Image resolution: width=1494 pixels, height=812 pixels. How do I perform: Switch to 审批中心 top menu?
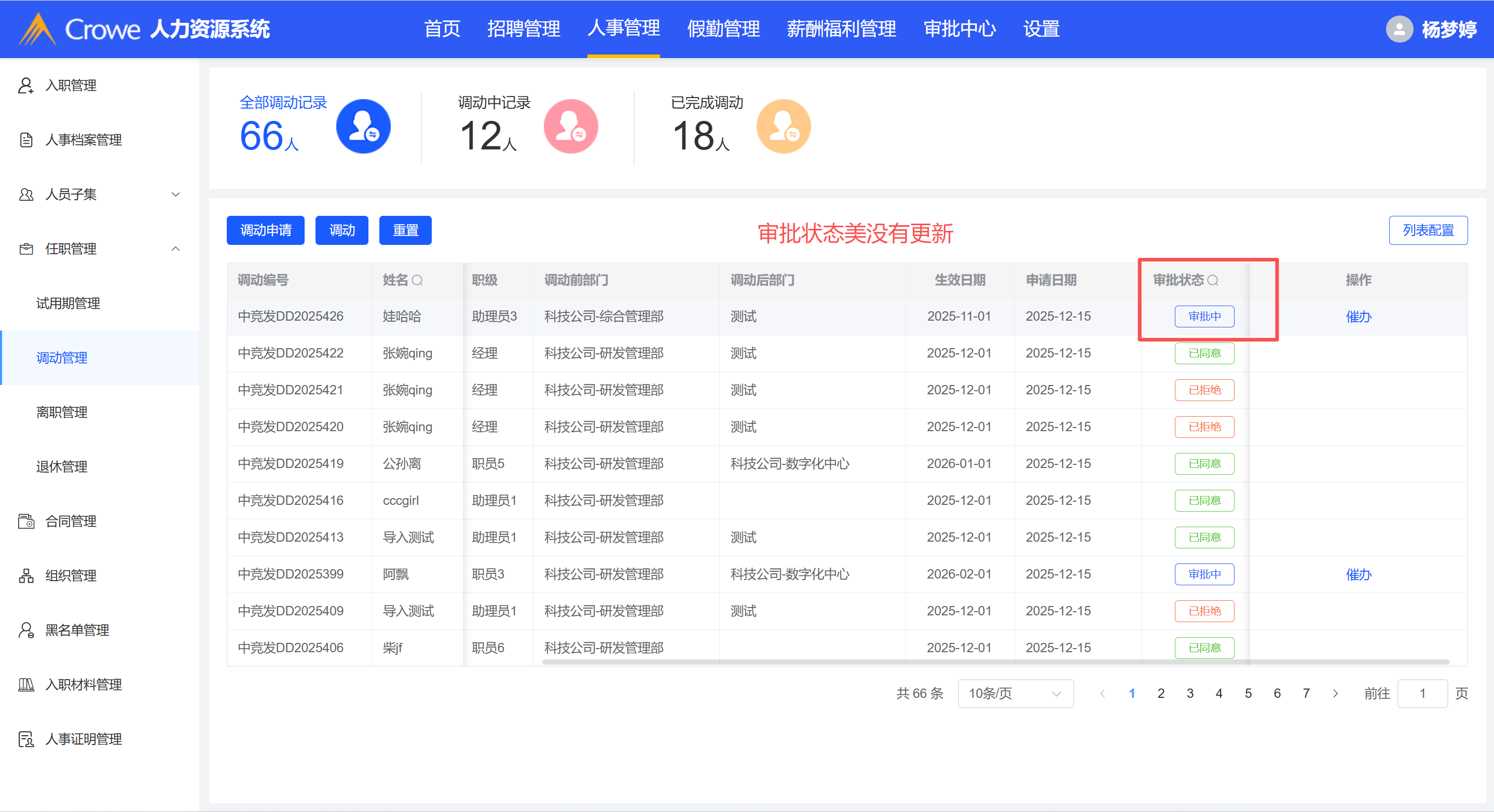tap(960, 29)
